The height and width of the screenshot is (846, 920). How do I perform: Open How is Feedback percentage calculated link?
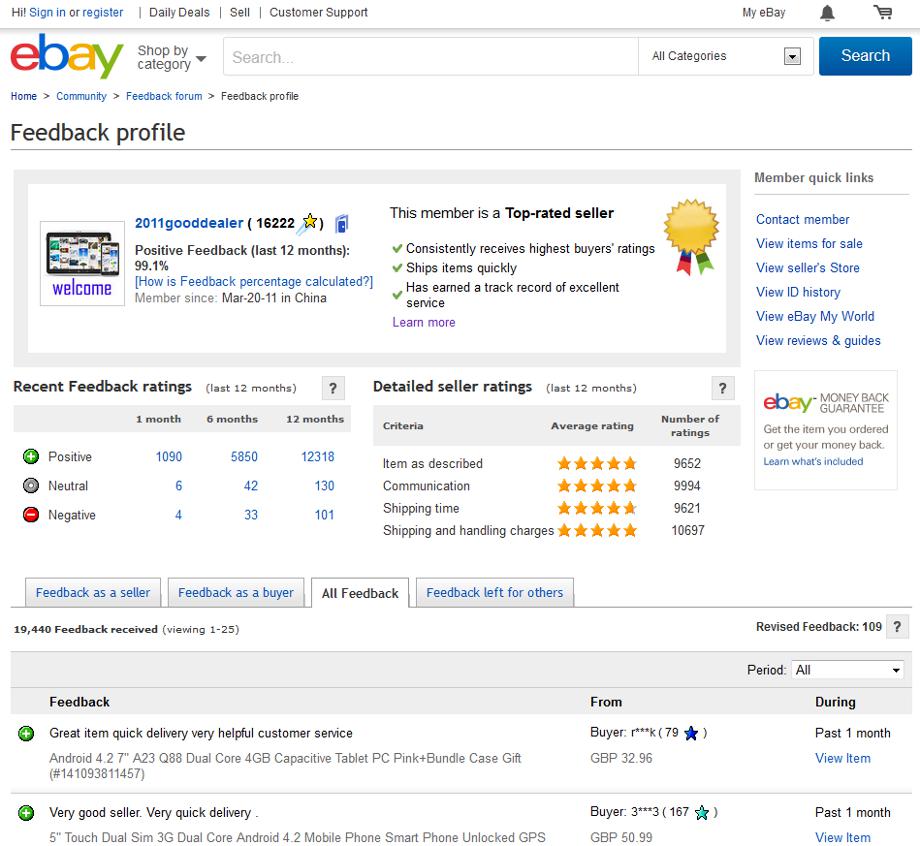(253, 282)
